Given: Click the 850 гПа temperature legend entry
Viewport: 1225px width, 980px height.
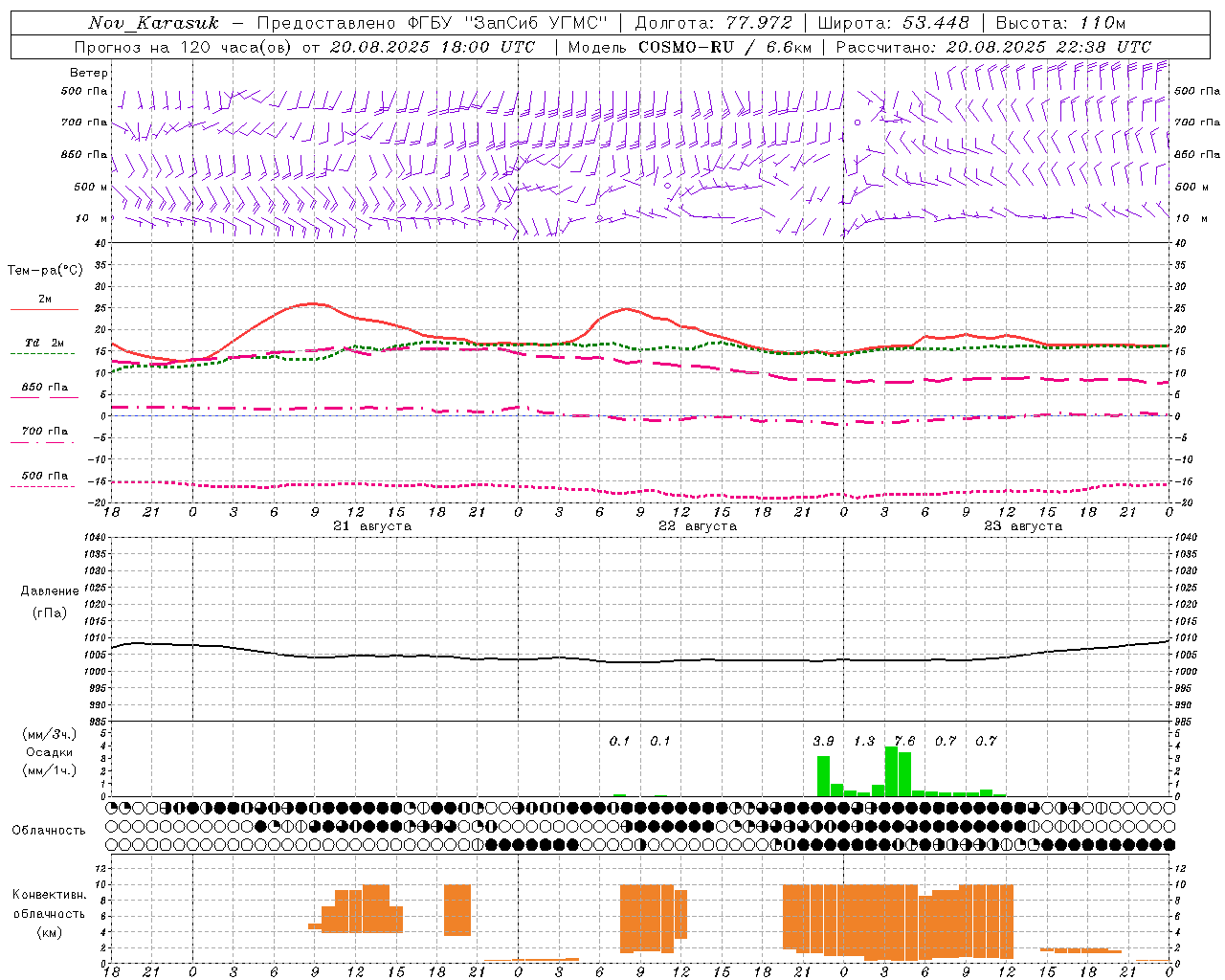Looking at the screenshot, I should point(45,388).
